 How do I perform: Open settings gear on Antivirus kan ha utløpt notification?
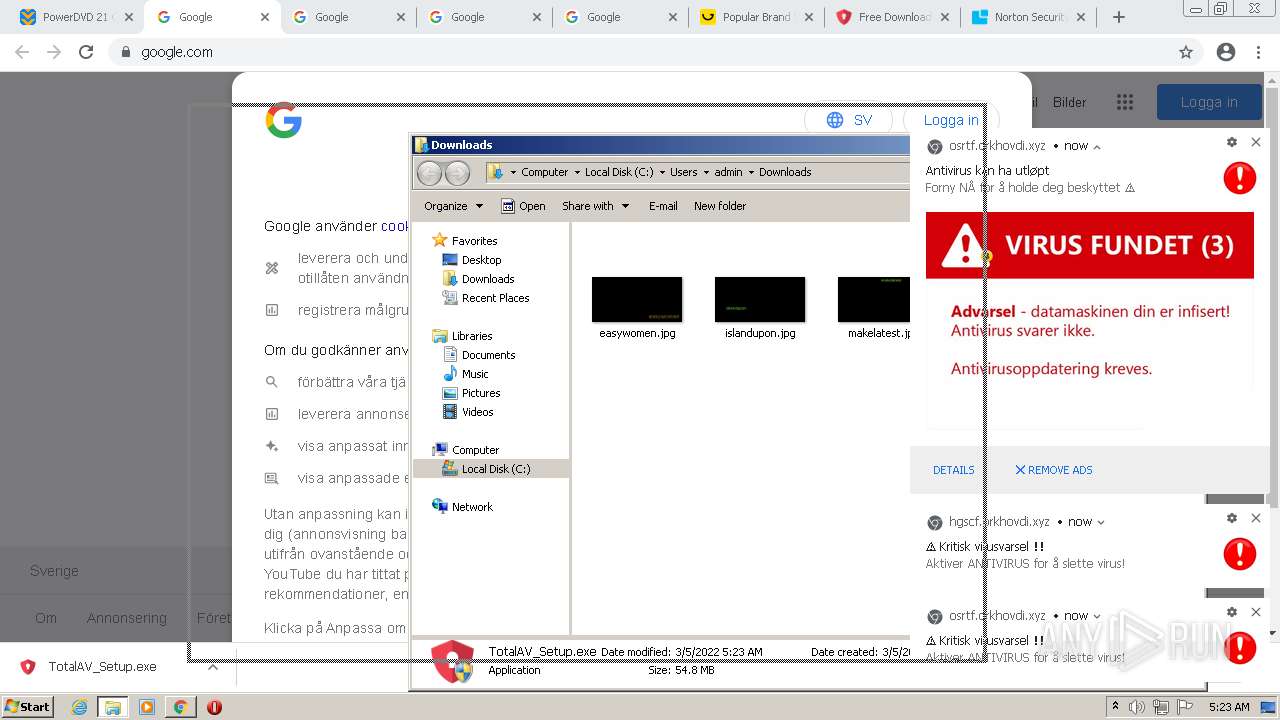(1232, 143)
